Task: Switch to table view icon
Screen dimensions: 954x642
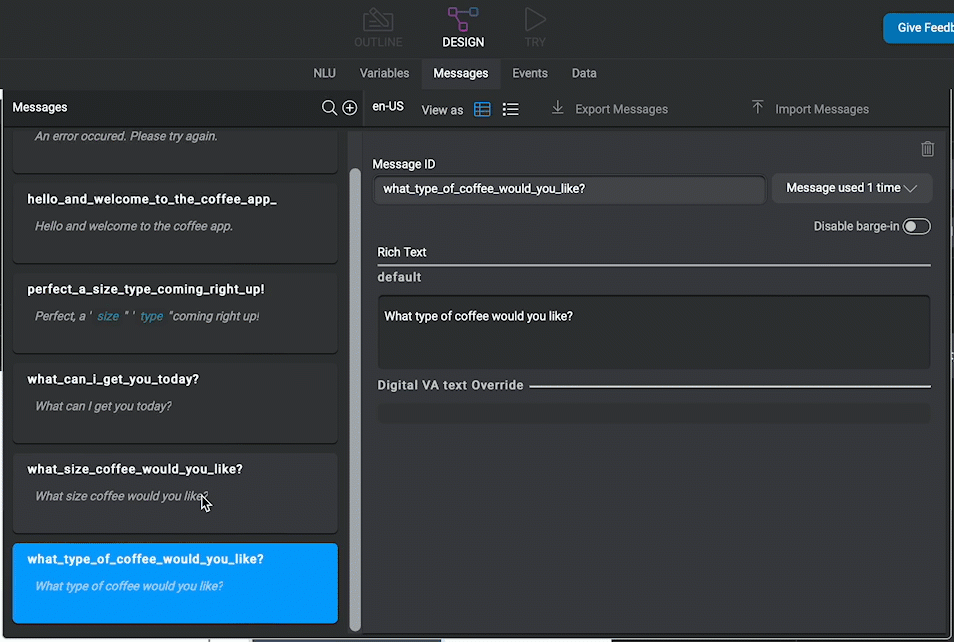Action: [x=482, y=110]
